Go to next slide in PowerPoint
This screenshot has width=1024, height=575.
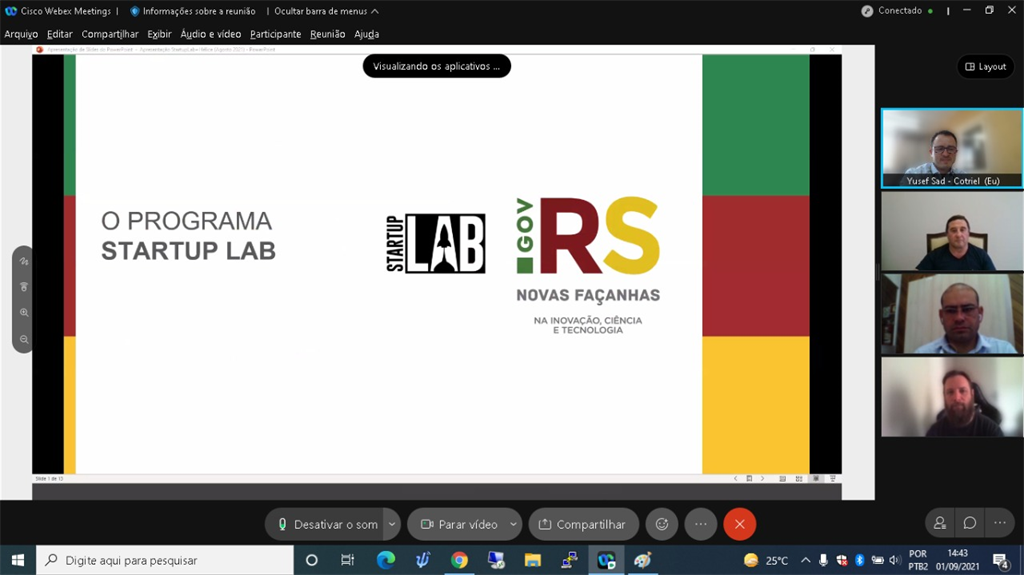point(762,479)
